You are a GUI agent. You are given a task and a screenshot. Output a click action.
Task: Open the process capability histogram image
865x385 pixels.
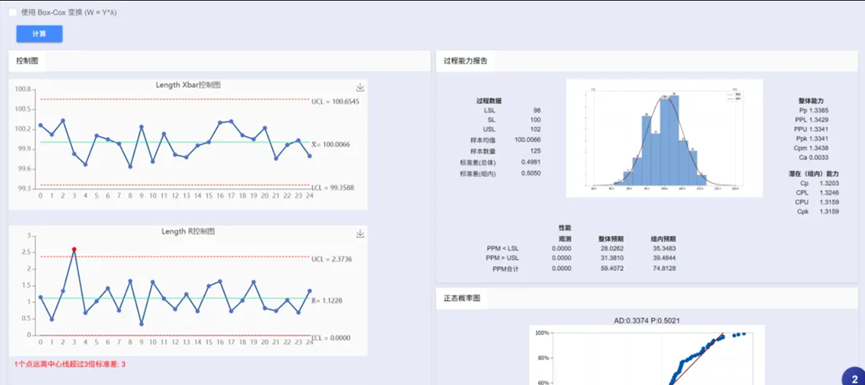664,138
